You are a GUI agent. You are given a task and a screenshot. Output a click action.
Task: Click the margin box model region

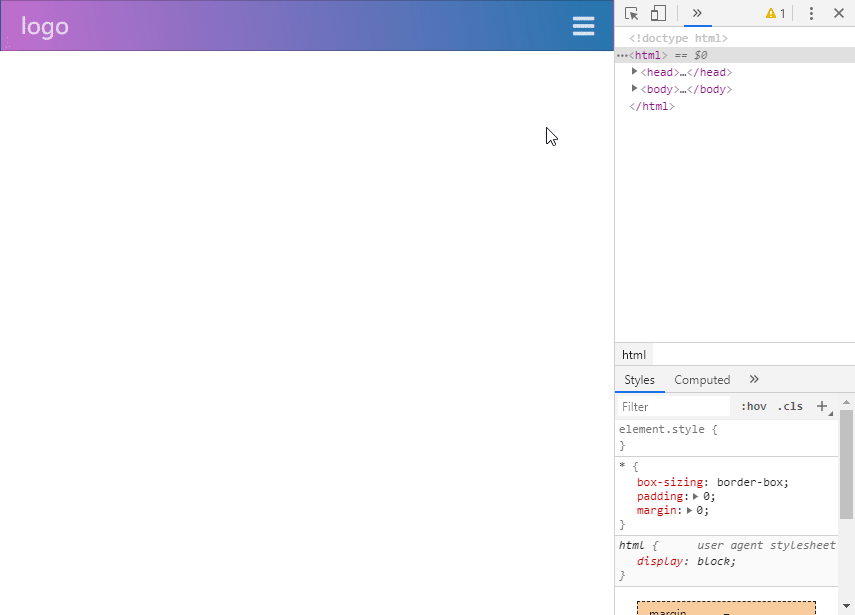point(726,608)
